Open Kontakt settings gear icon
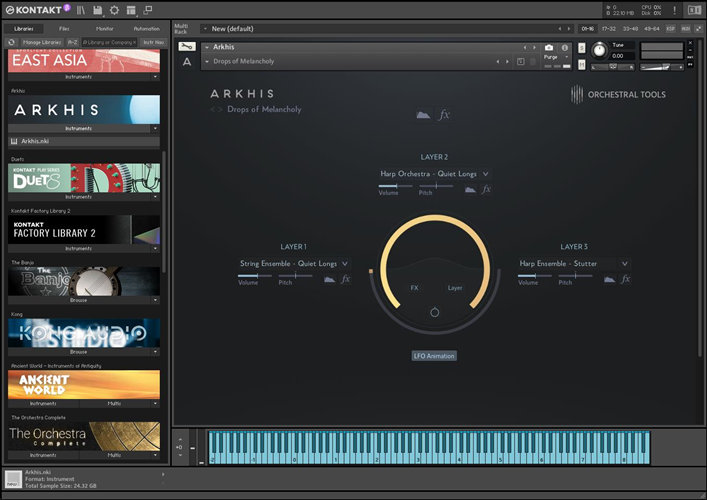 [x=115, y=10]
